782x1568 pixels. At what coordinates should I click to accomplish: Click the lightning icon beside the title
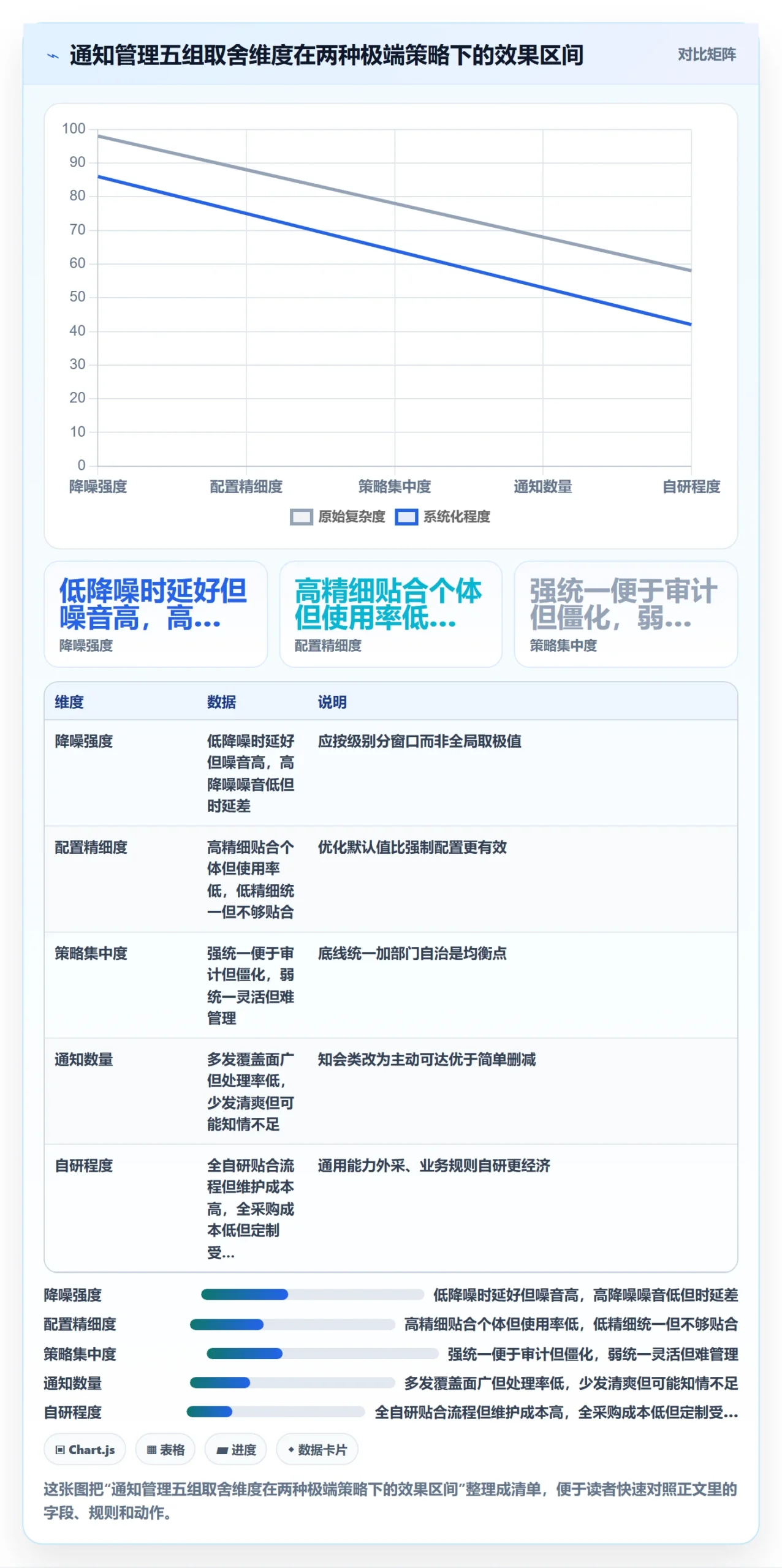coord(53,56)
